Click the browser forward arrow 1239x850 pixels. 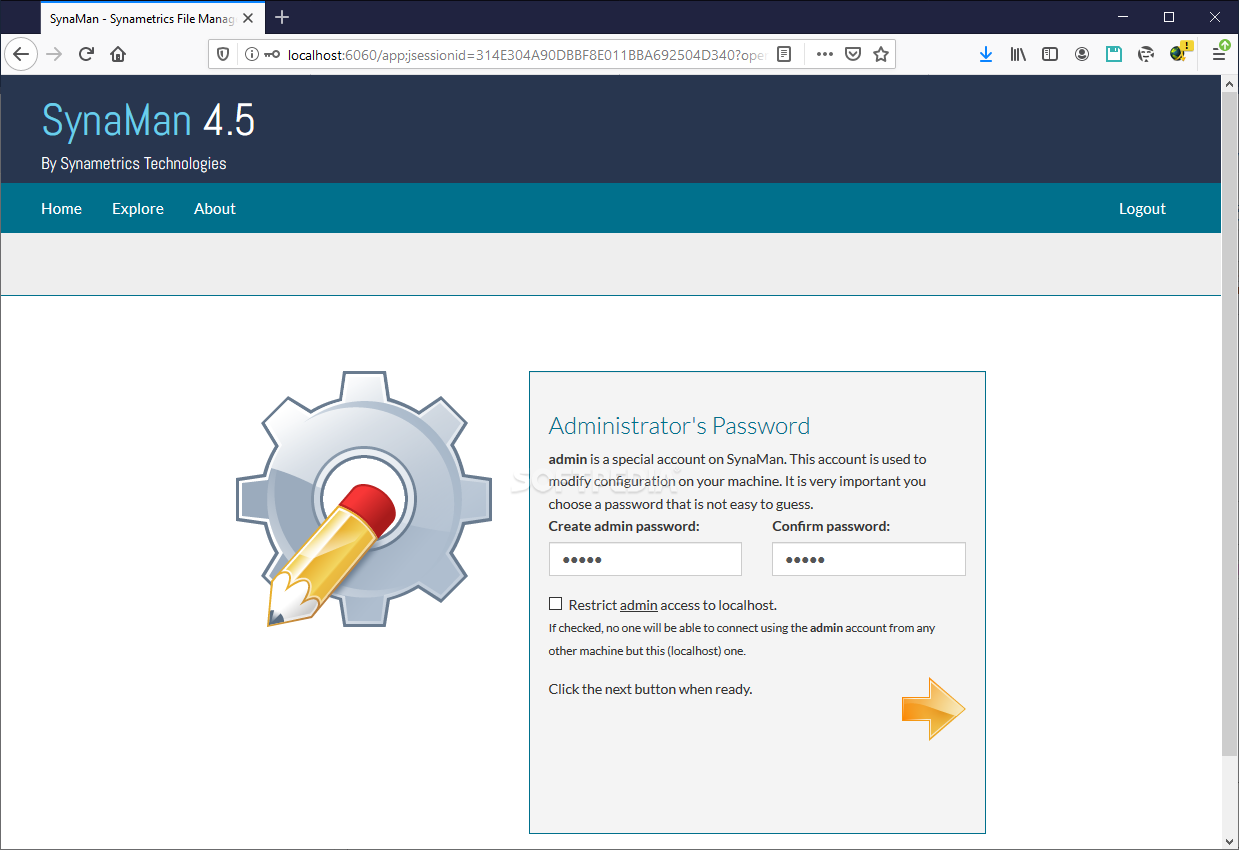tap(54, 54)
